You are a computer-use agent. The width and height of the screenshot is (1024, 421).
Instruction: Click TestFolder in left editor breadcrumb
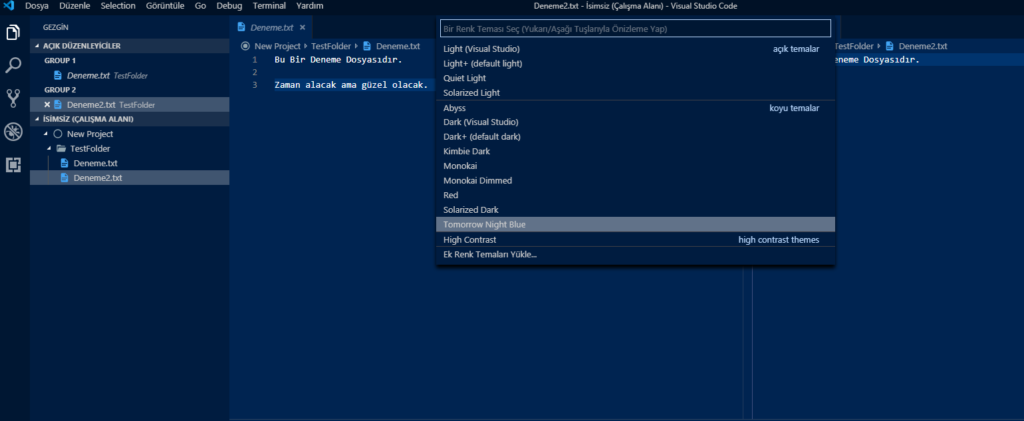(x=330, y=46)
